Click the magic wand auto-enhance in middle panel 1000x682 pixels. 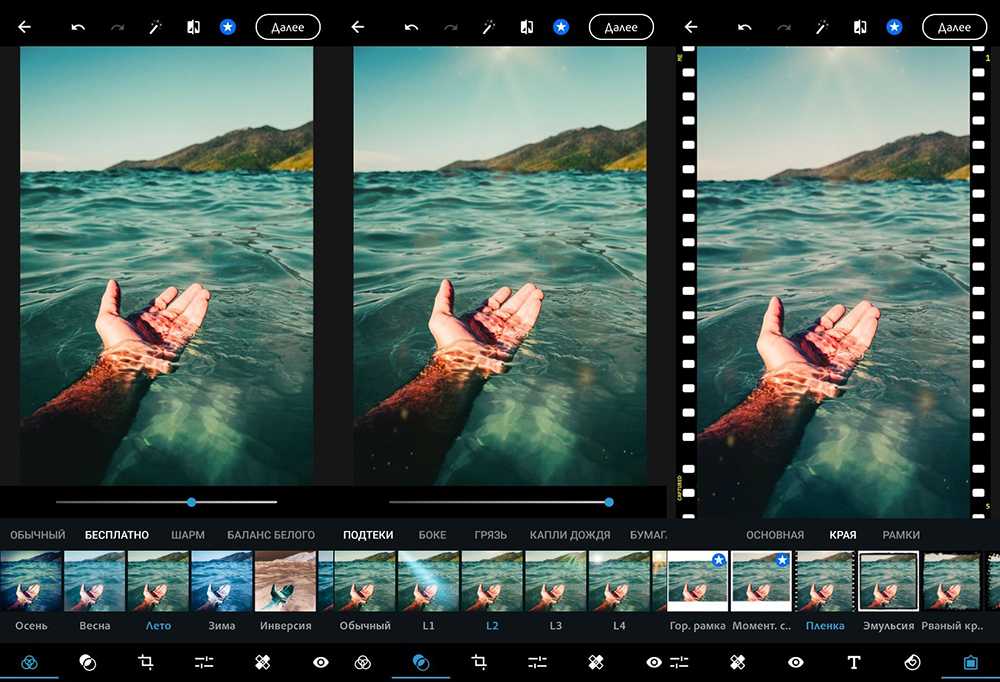click(x=489, y=27)
